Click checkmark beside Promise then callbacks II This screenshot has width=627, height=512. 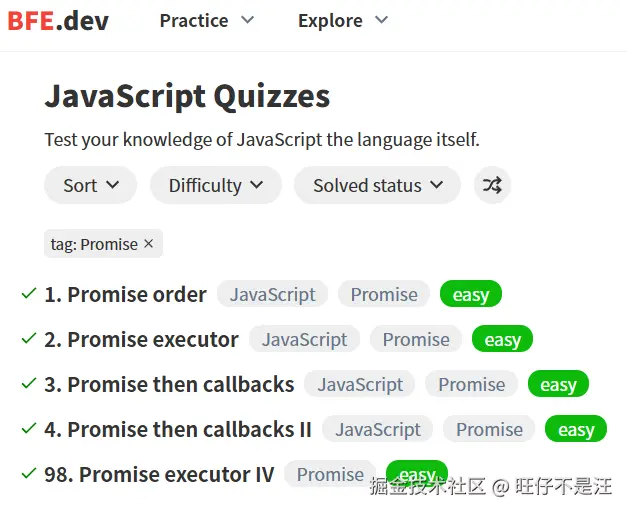[29, 429]
